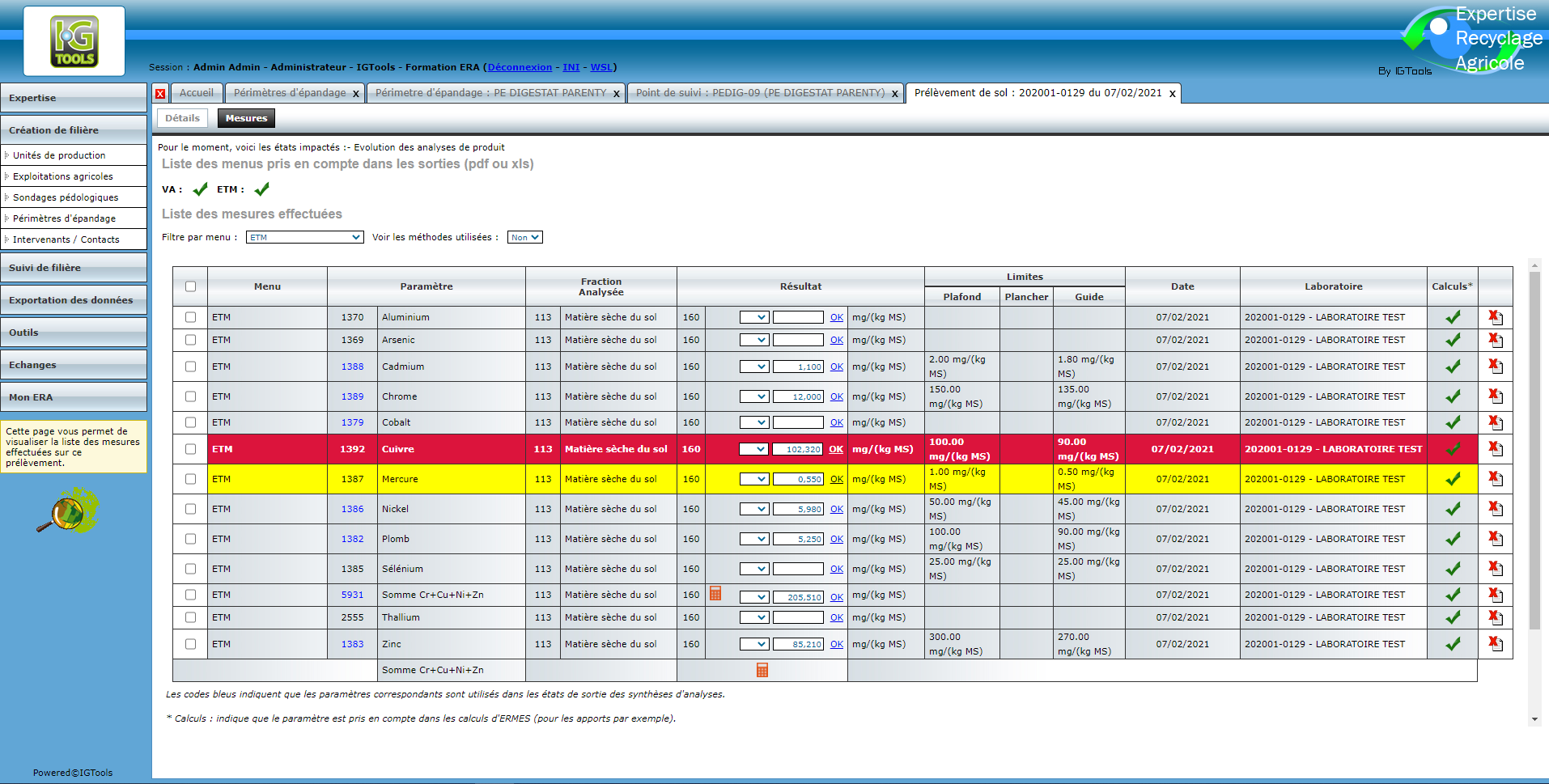Open the result qualifier dropdown for Chrome

[753, 396]
